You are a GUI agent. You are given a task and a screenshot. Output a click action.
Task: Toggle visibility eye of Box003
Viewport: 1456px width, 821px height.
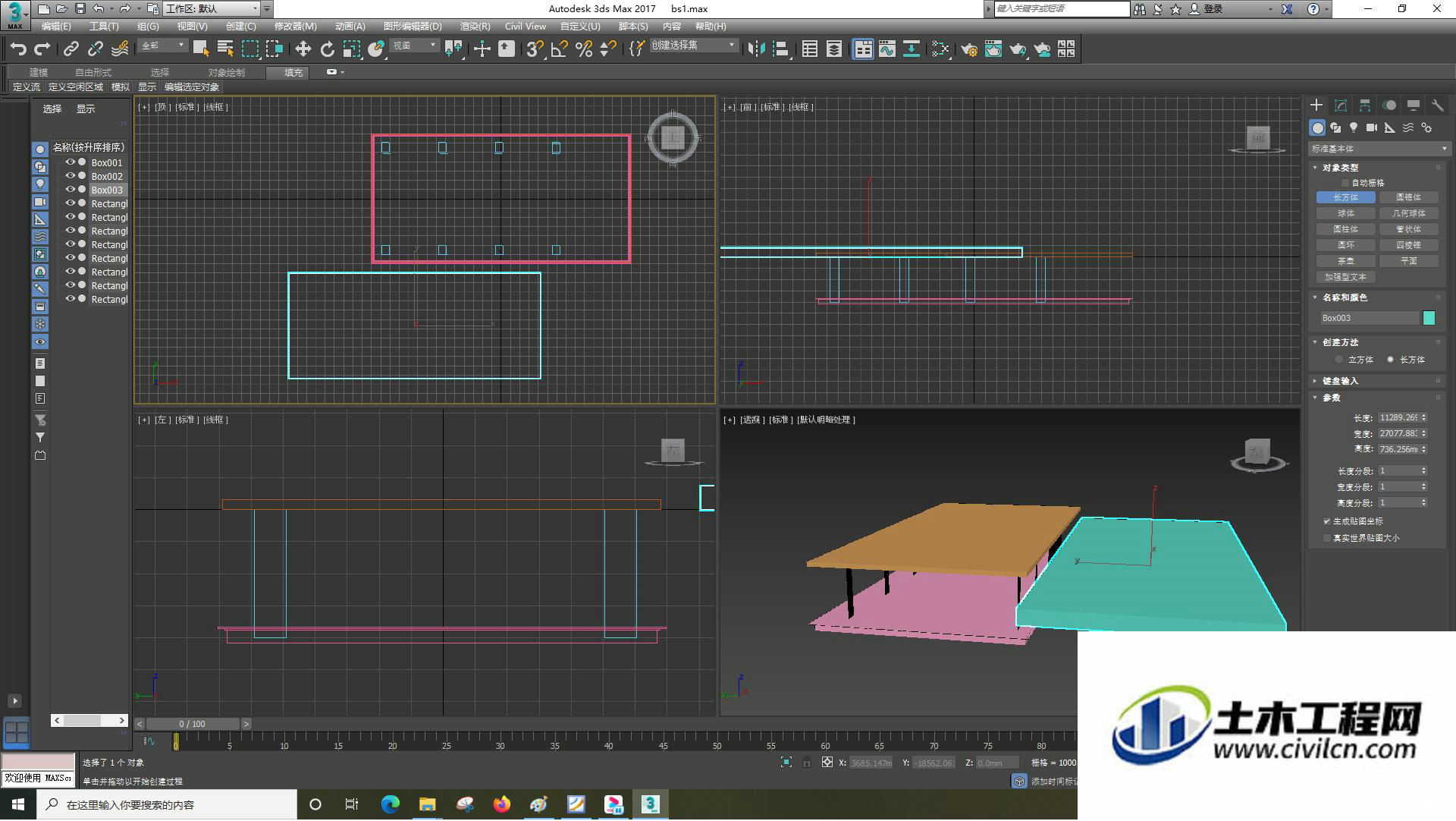point(71,190)
